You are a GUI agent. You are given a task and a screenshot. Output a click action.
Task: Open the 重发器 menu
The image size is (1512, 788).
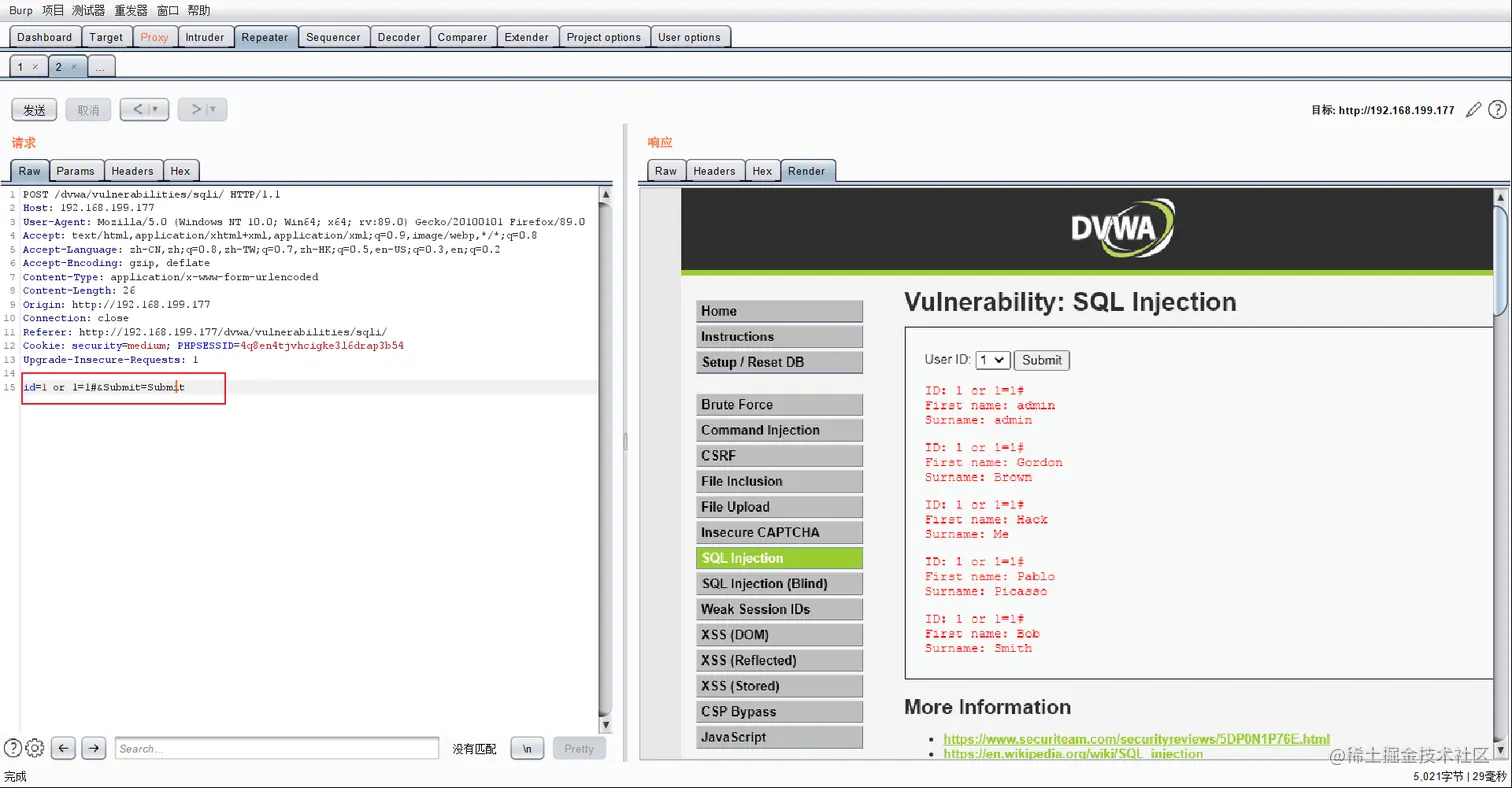click(132, 11)
